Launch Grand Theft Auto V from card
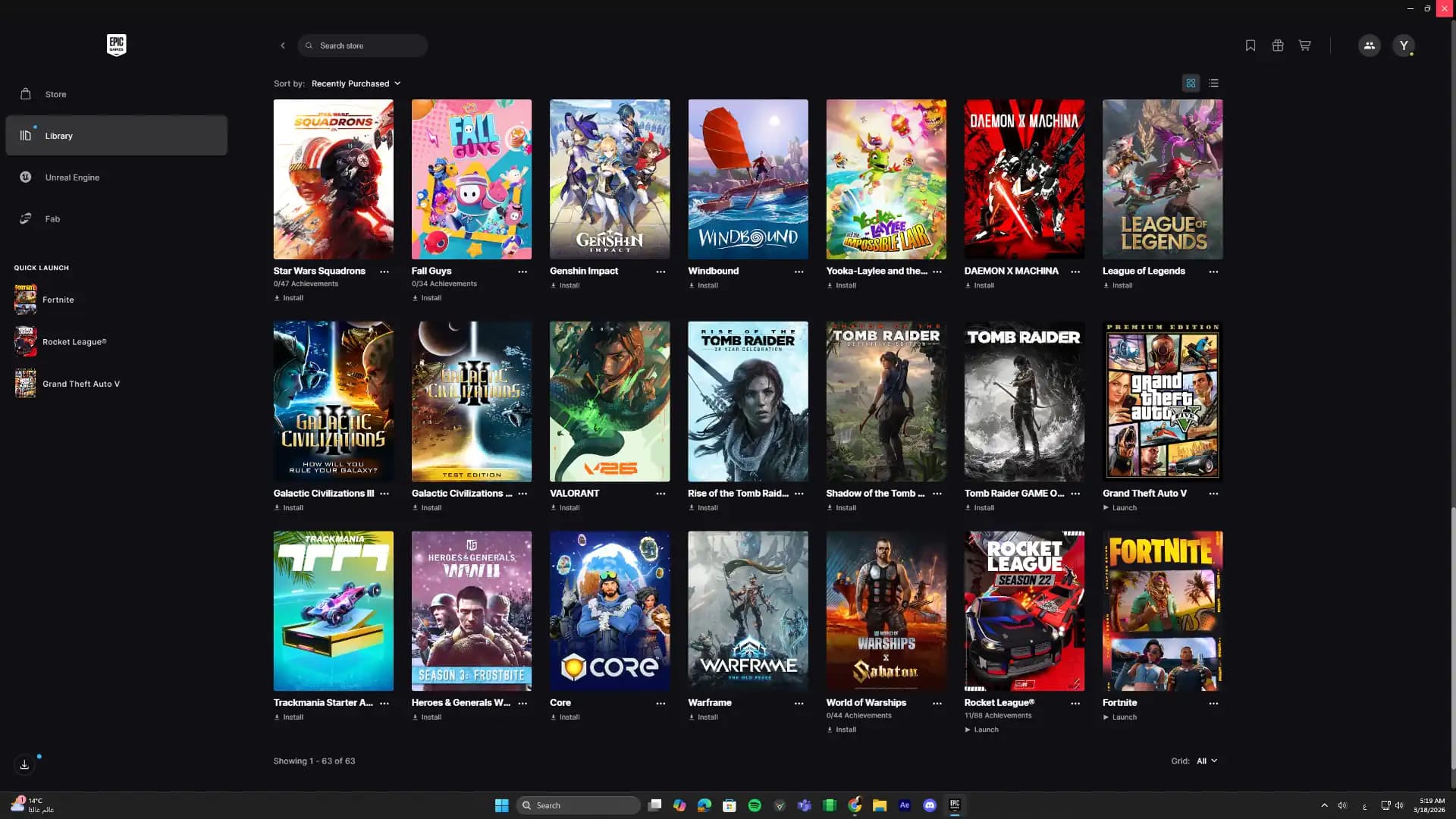This screenshot has height=819, width=1456. click(1120, 508)
